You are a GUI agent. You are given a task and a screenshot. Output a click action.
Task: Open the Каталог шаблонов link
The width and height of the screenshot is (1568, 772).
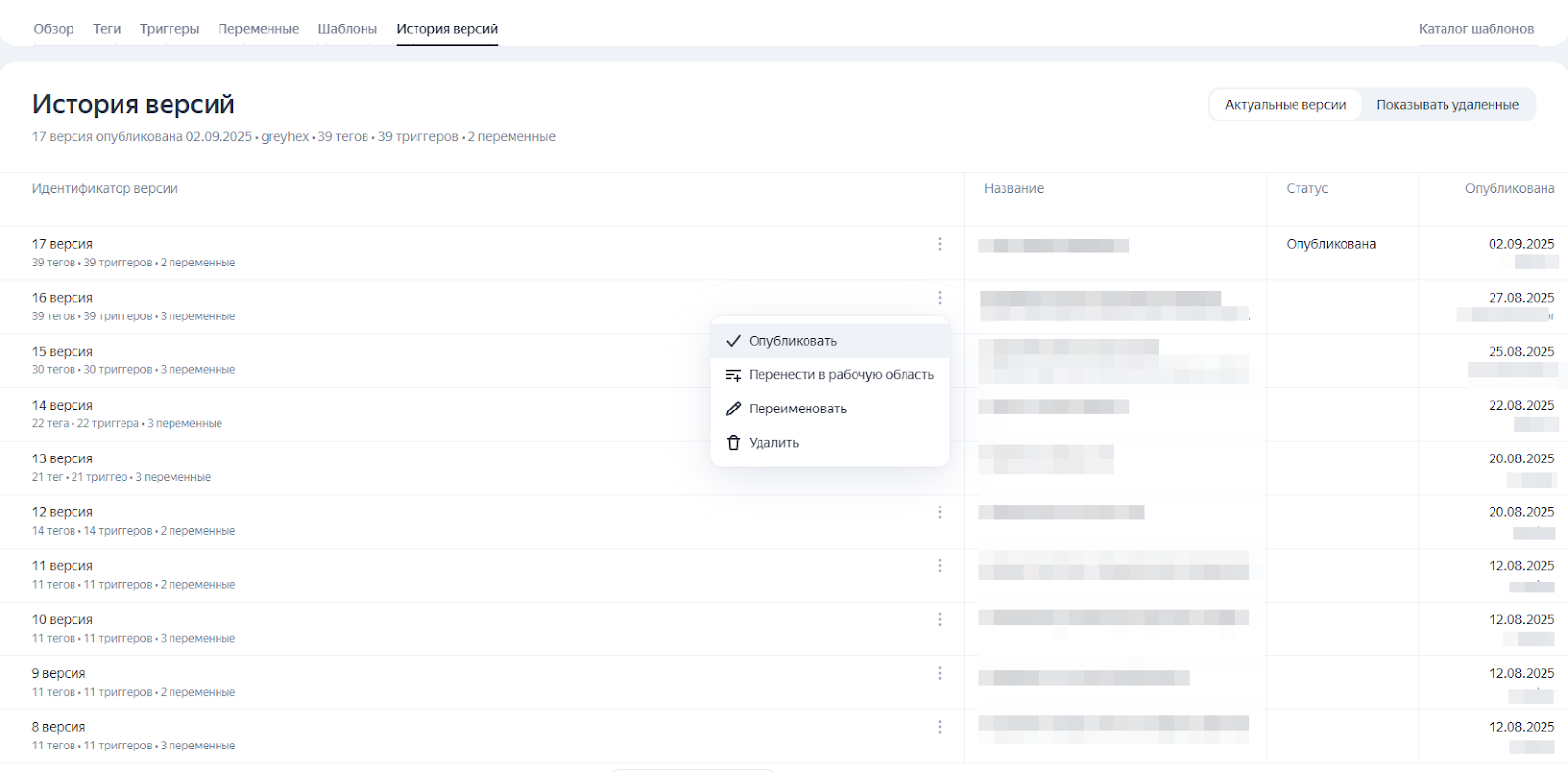(x=1476, y=29)
